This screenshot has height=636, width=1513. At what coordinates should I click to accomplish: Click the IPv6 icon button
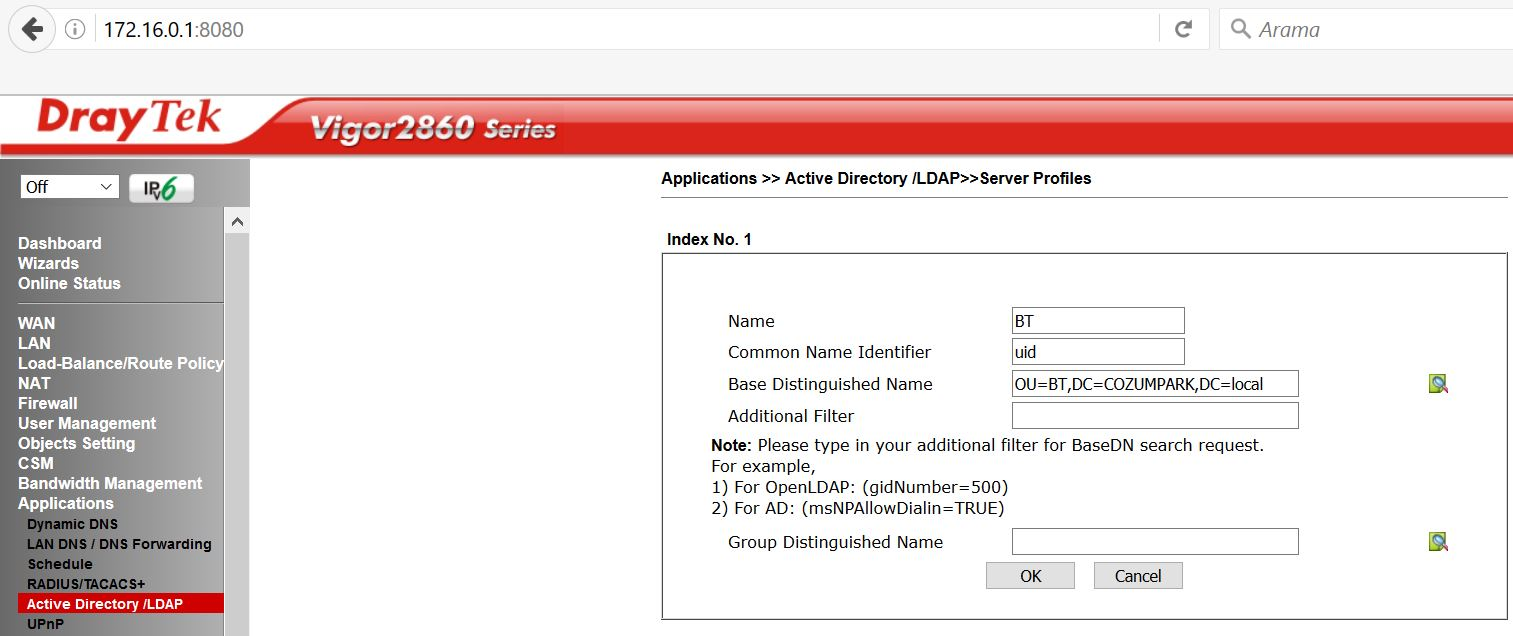(161, 188)
